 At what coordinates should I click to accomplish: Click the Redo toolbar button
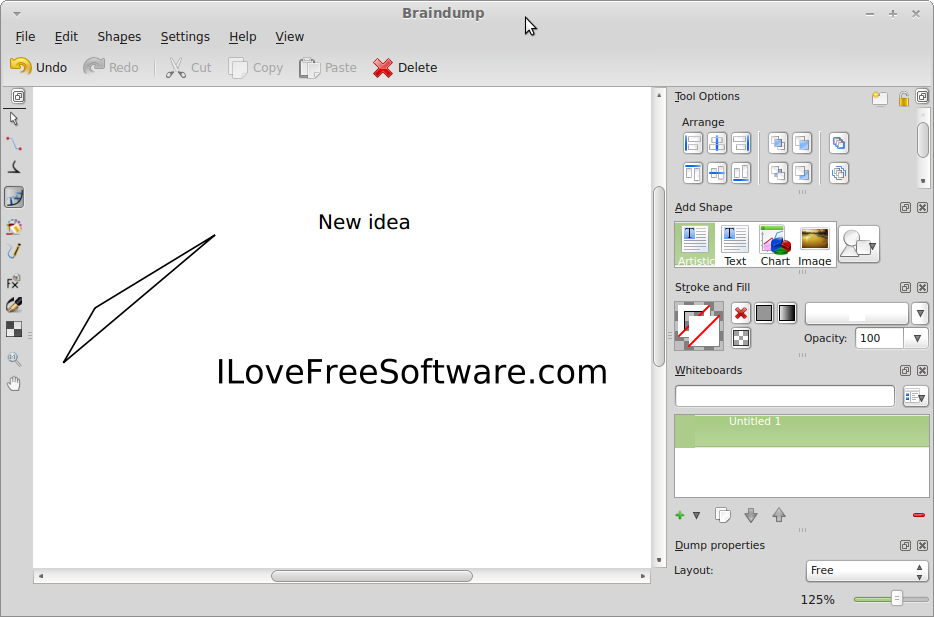111,67
